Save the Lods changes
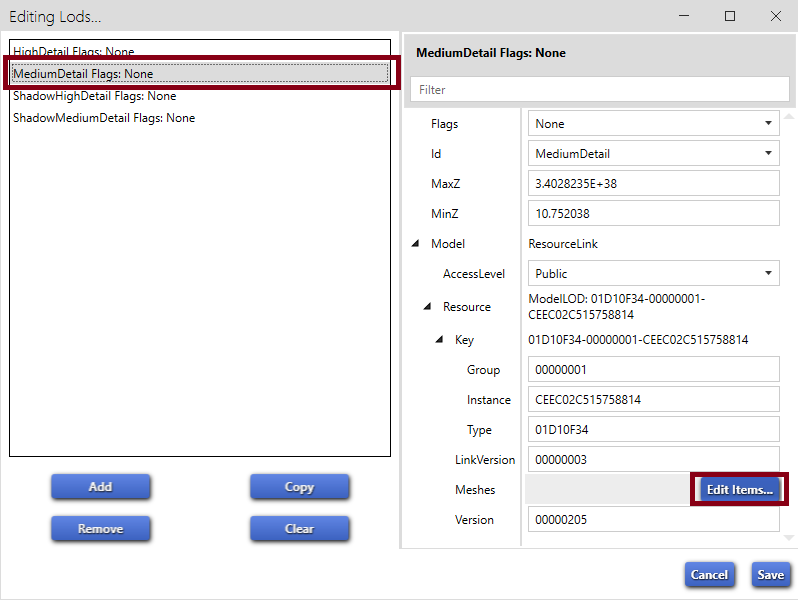 [x=771, y=575]
